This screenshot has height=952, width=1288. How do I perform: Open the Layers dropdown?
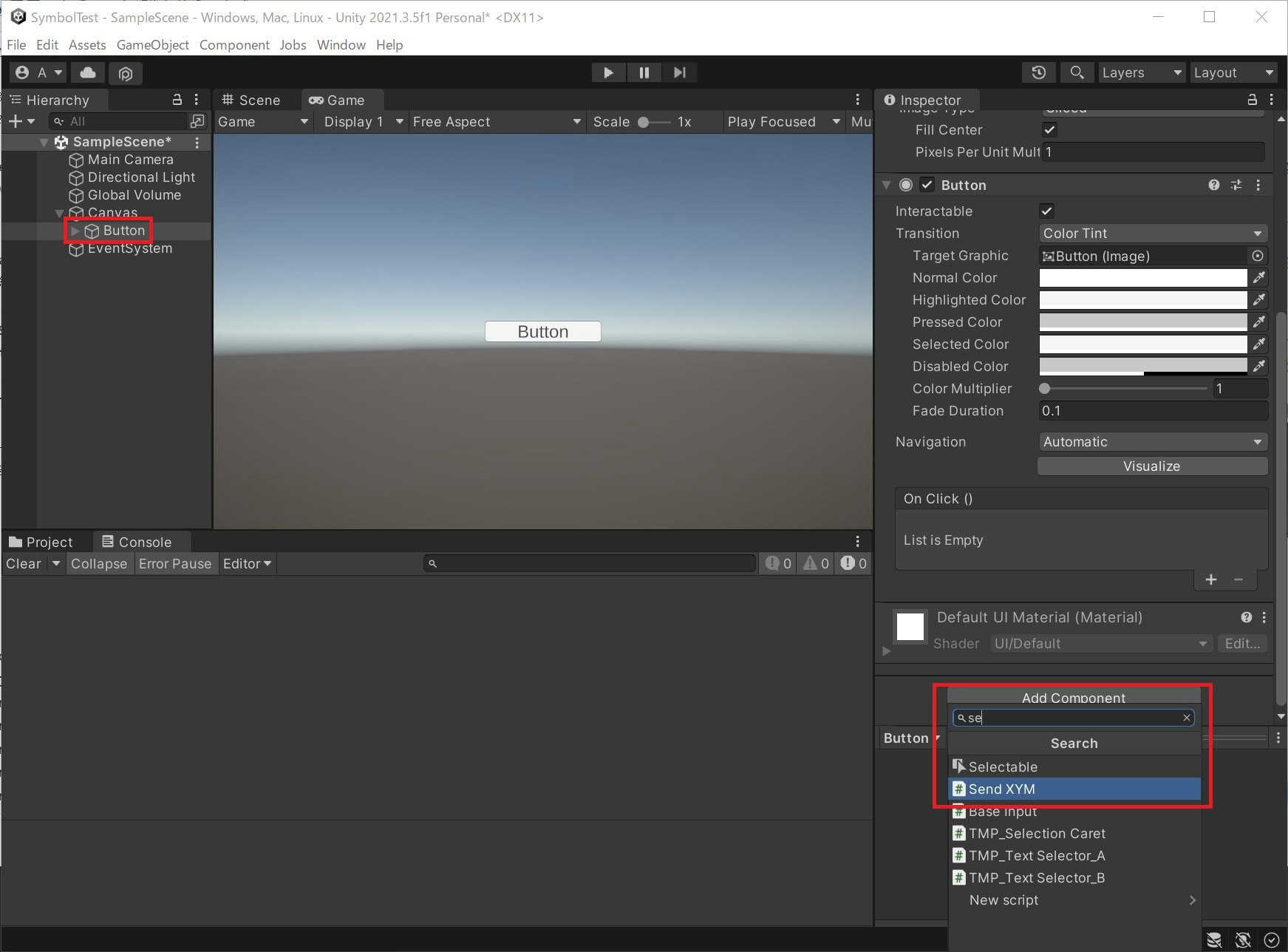1142,72
